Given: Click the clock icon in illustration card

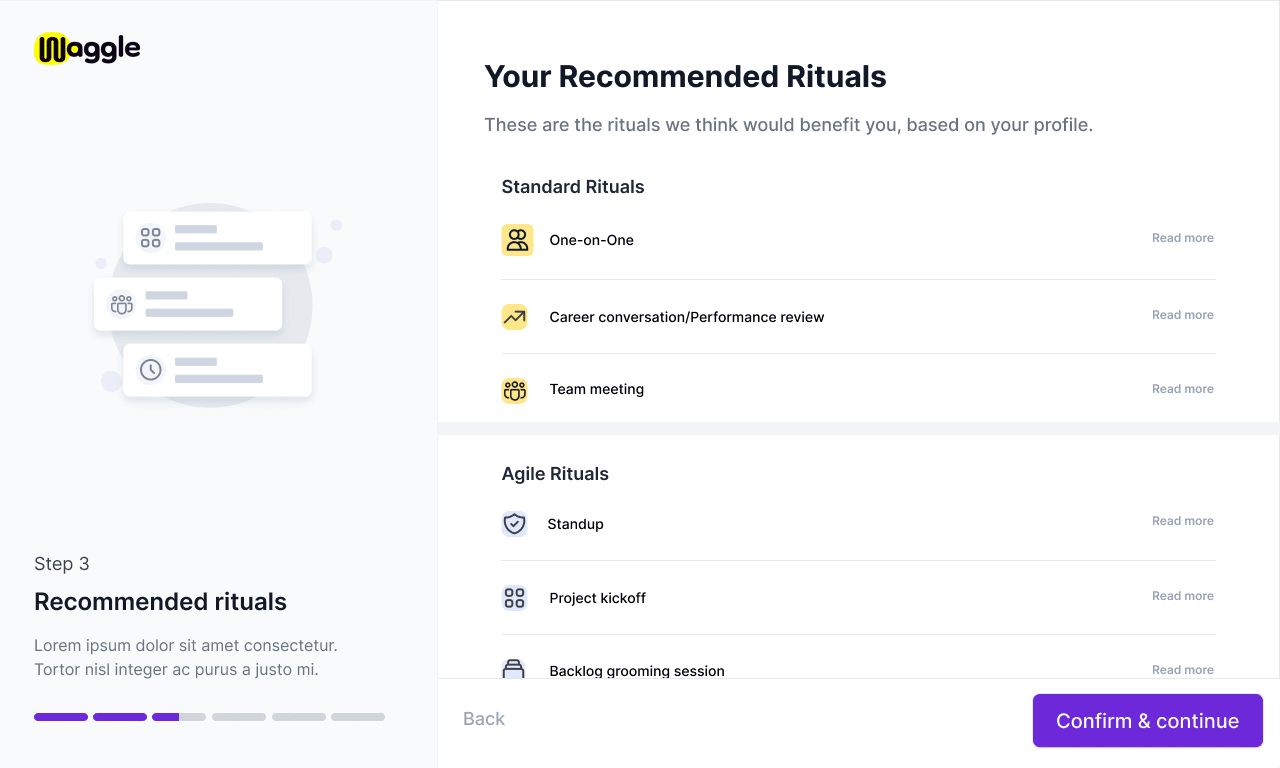Looking at the screenshot, I should [x=150, y=370].
